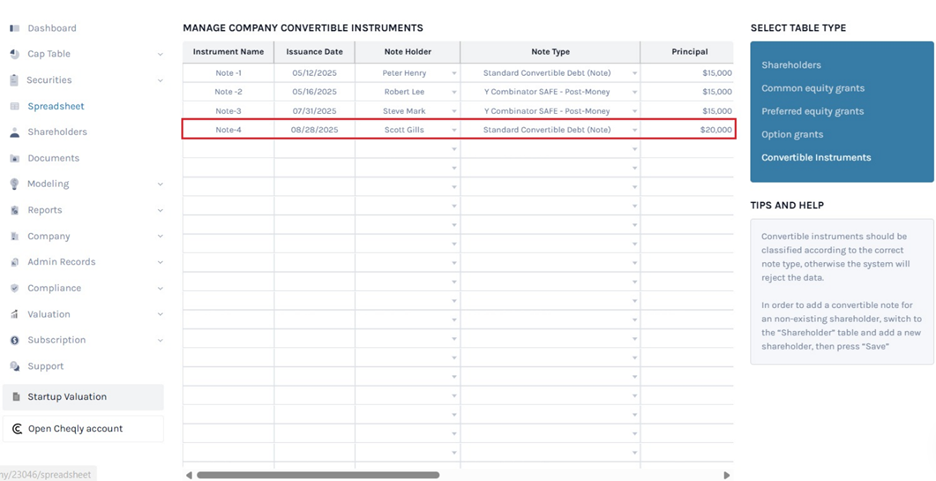The height and width of the screenshot is (481, 936).
Task: Click the horizontal scrollbar under the table
Action: coord(318,475)
